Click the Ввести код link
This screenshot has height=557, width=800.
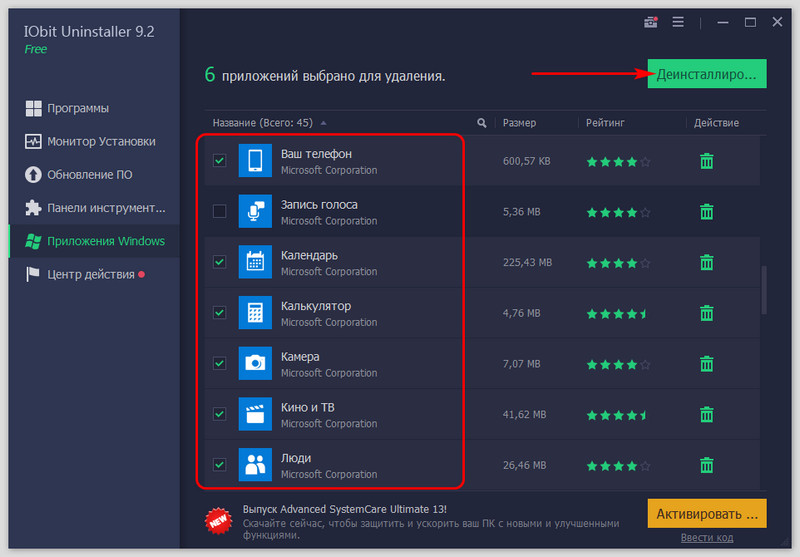(x=707, y=538)
